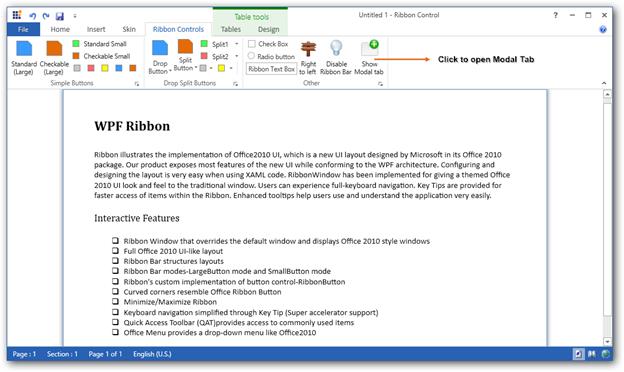Click the red Split2 button
Viewport: 624px width, 372px height.
pyautogui.click(x=216, y=56)
